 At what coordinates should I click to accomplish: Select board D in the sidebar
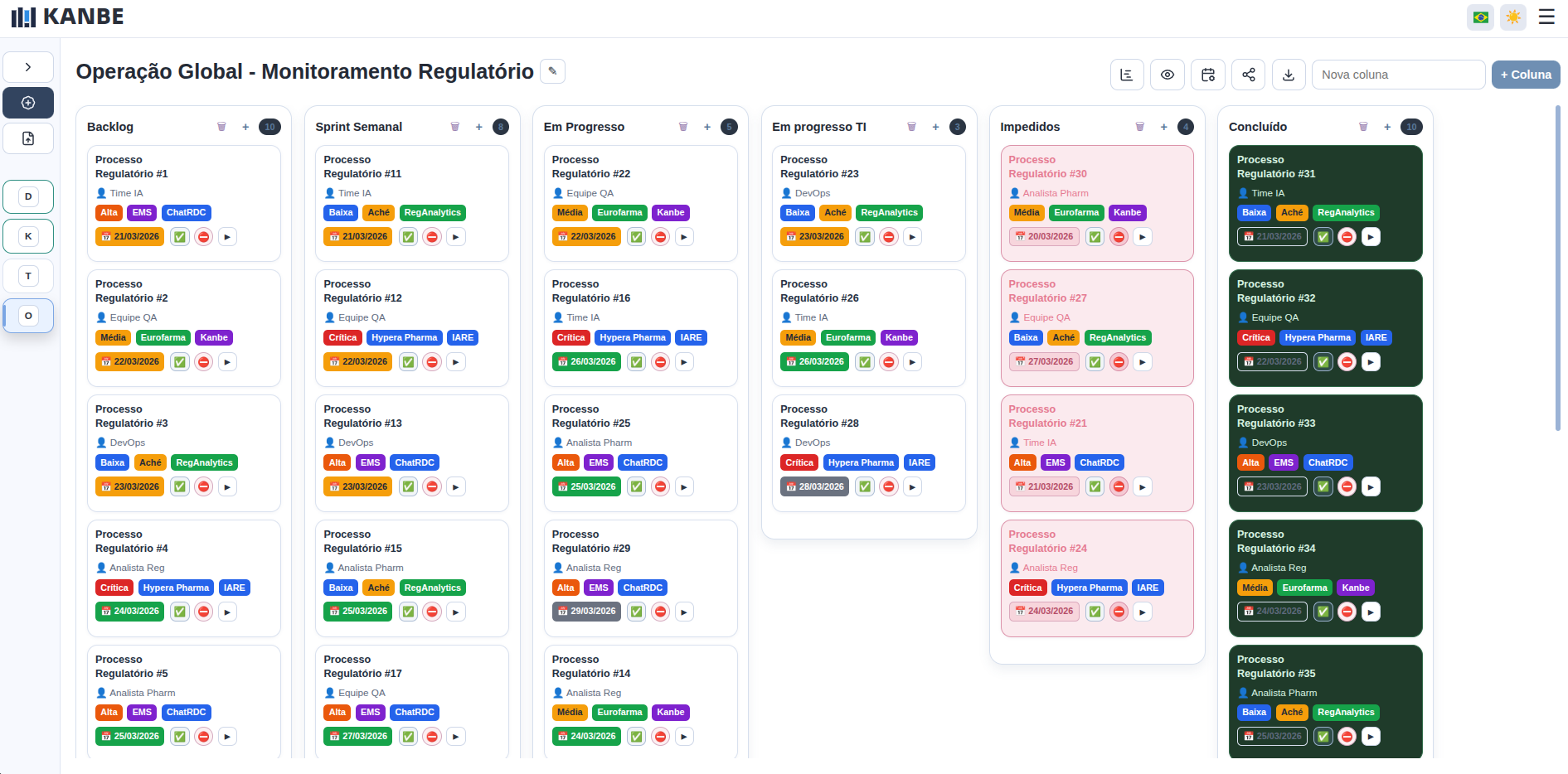(28, 196)
